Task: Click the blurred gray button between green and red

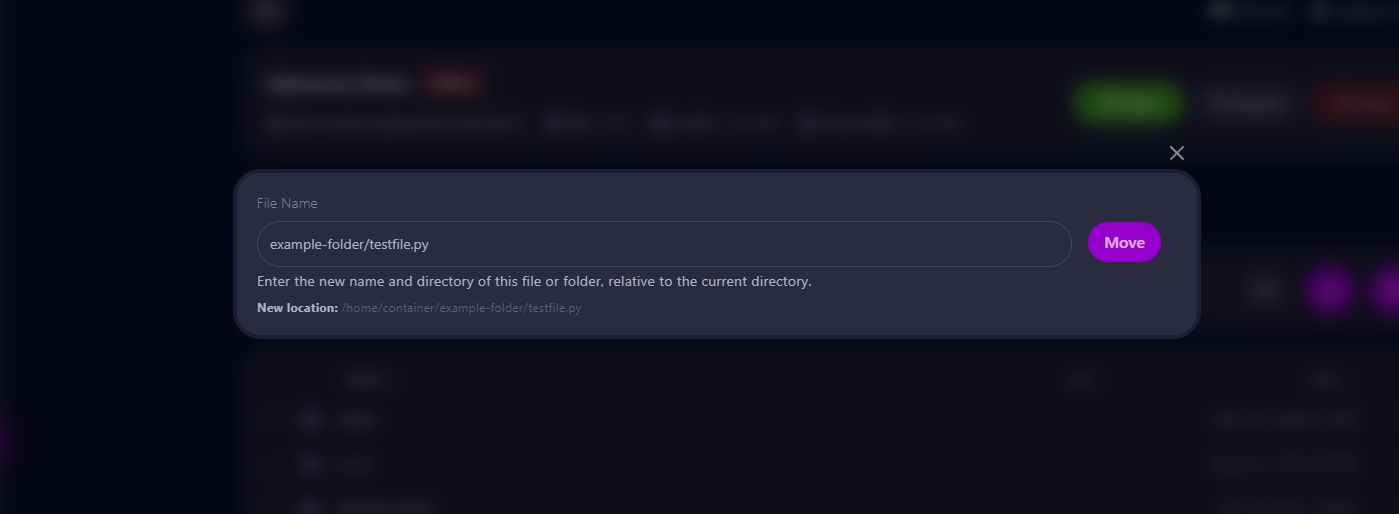Action: tap(1249, 103)
